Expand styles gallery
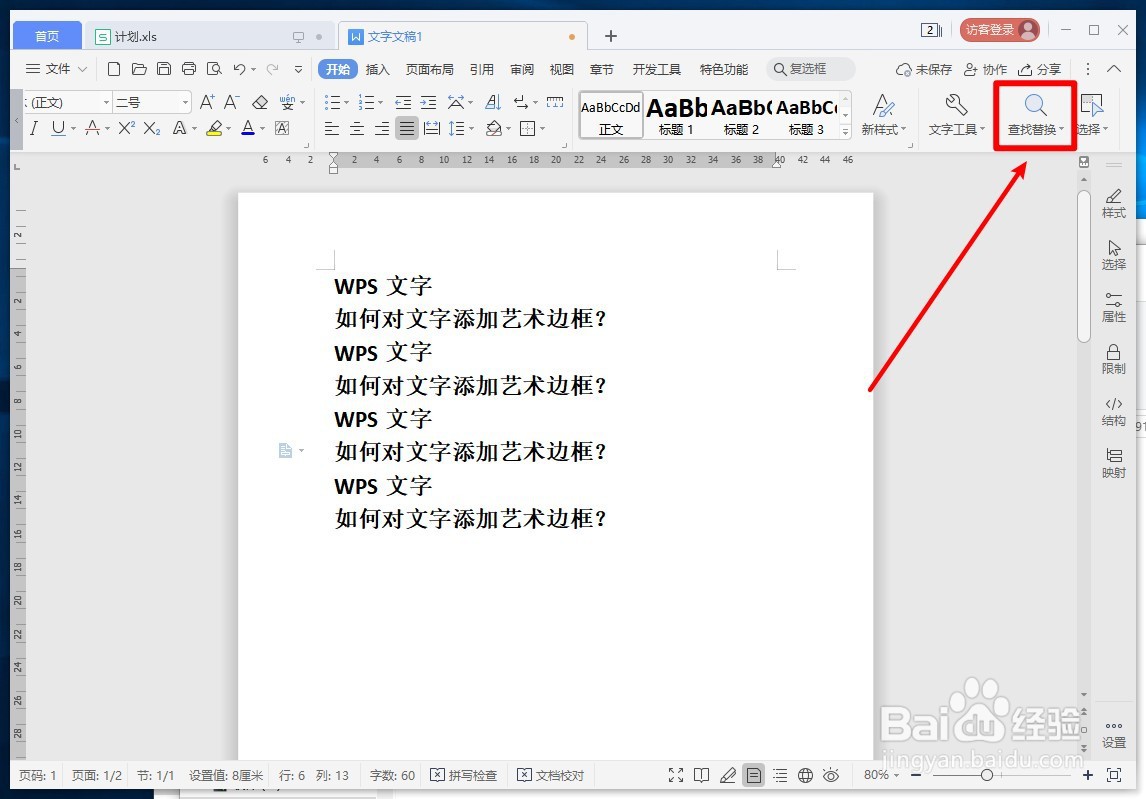Viewport: 1146px width, 799px height. tap(846, 132)
